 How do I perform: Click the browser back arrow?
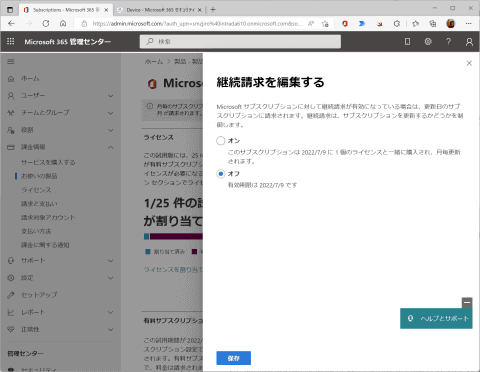click(11, 23)
